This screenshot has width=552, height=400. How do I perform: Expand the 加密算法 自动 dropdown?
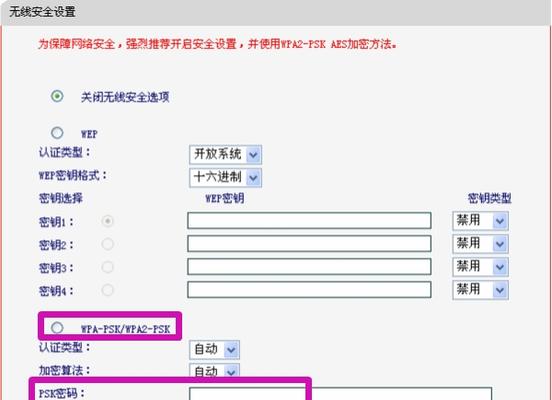[214, 371]
